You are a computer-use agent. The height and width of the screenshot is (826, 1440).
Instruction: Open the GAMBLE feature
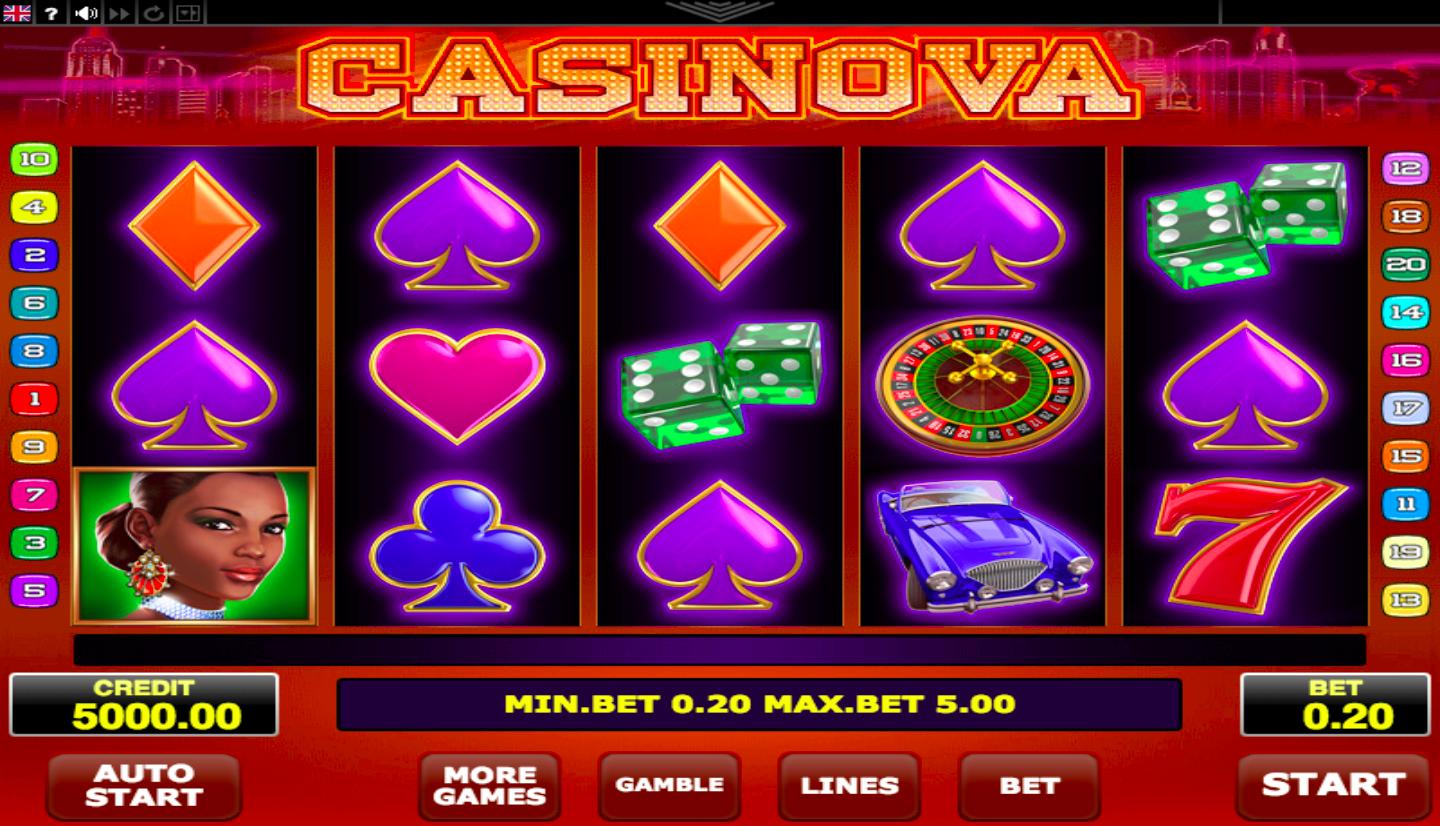pos(670,786)
